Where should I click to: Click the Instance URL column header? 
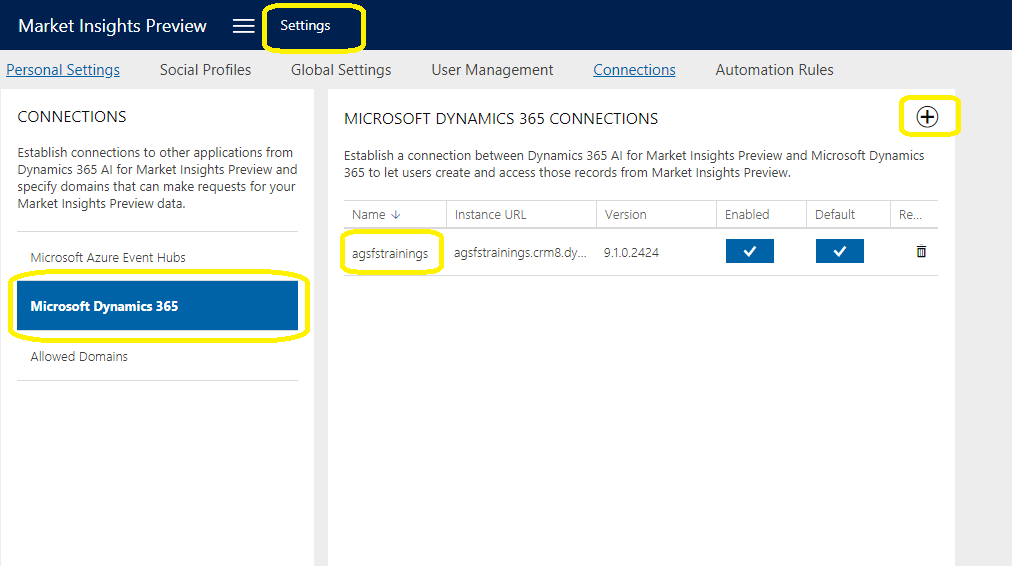[491, 214]
